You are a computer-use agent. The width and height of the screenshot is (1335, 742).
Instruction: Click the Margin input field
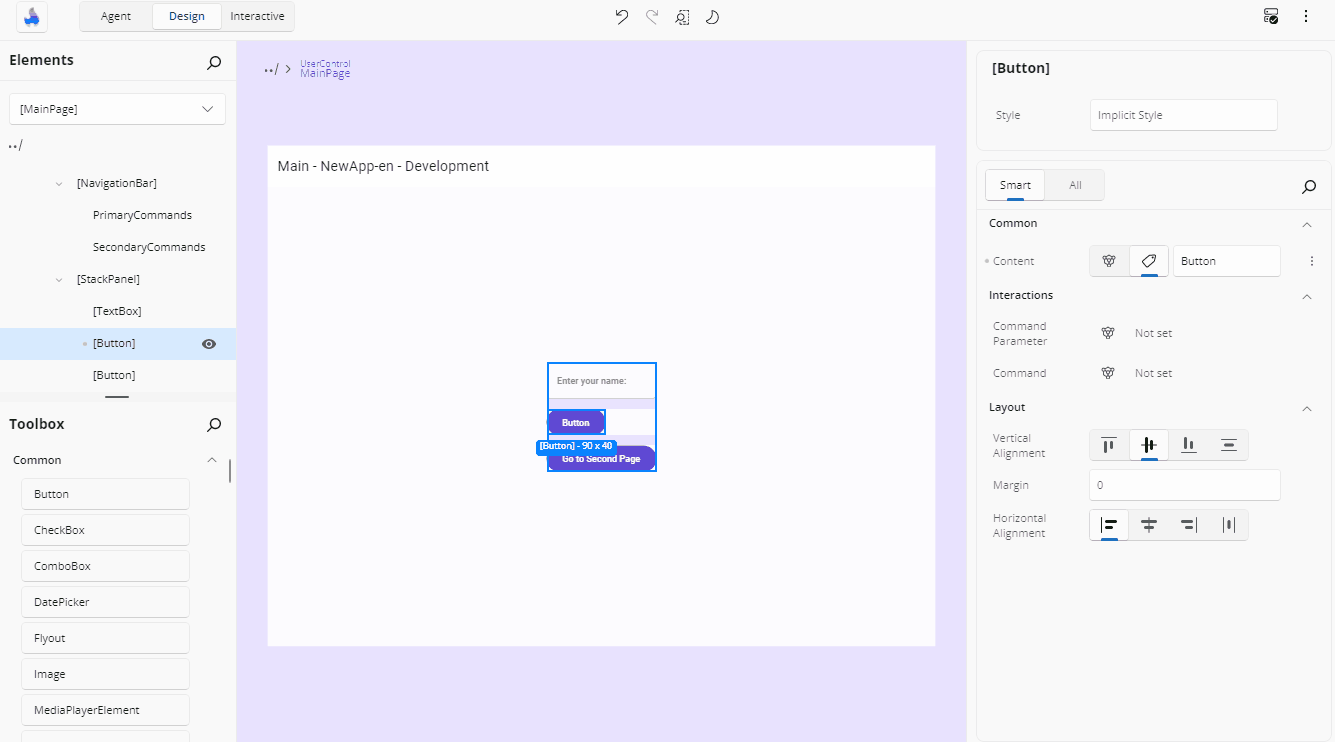click(1184, 485)
